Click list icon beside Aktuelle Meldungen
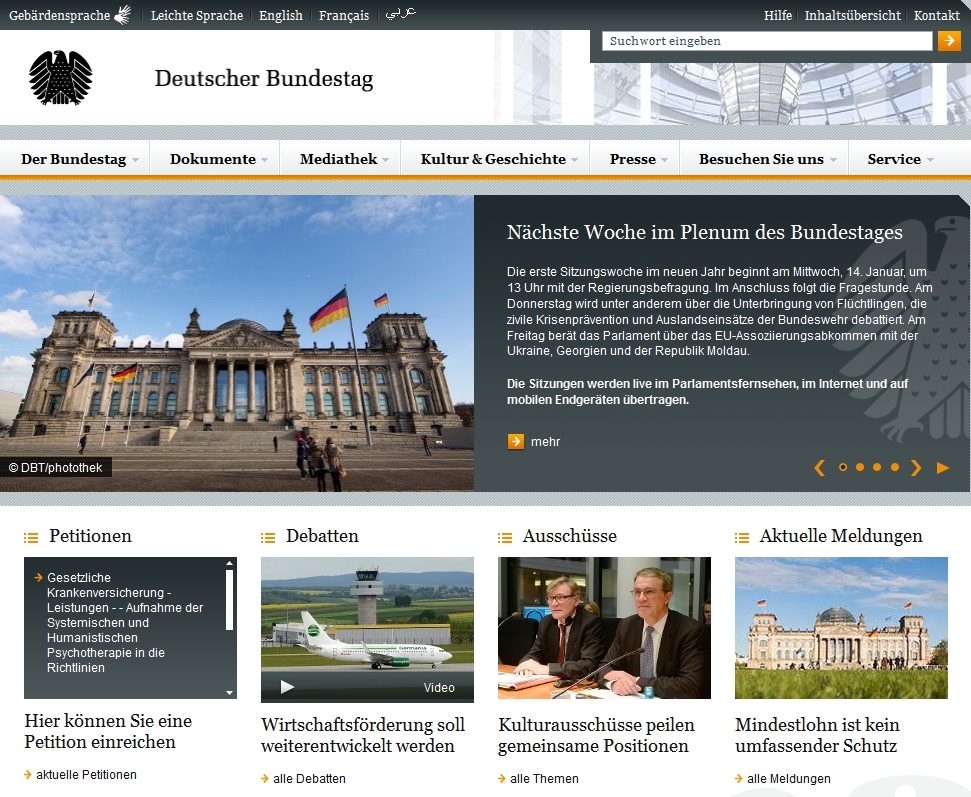The width and height of the screenshot is (971, 797). tap(742, 538)
